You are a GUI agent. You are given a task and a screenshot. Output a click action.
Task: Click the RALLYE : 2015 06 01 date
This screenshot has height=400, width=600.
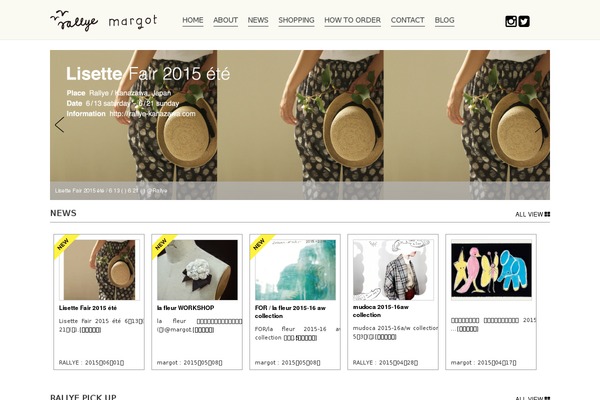tap(91, 362)
